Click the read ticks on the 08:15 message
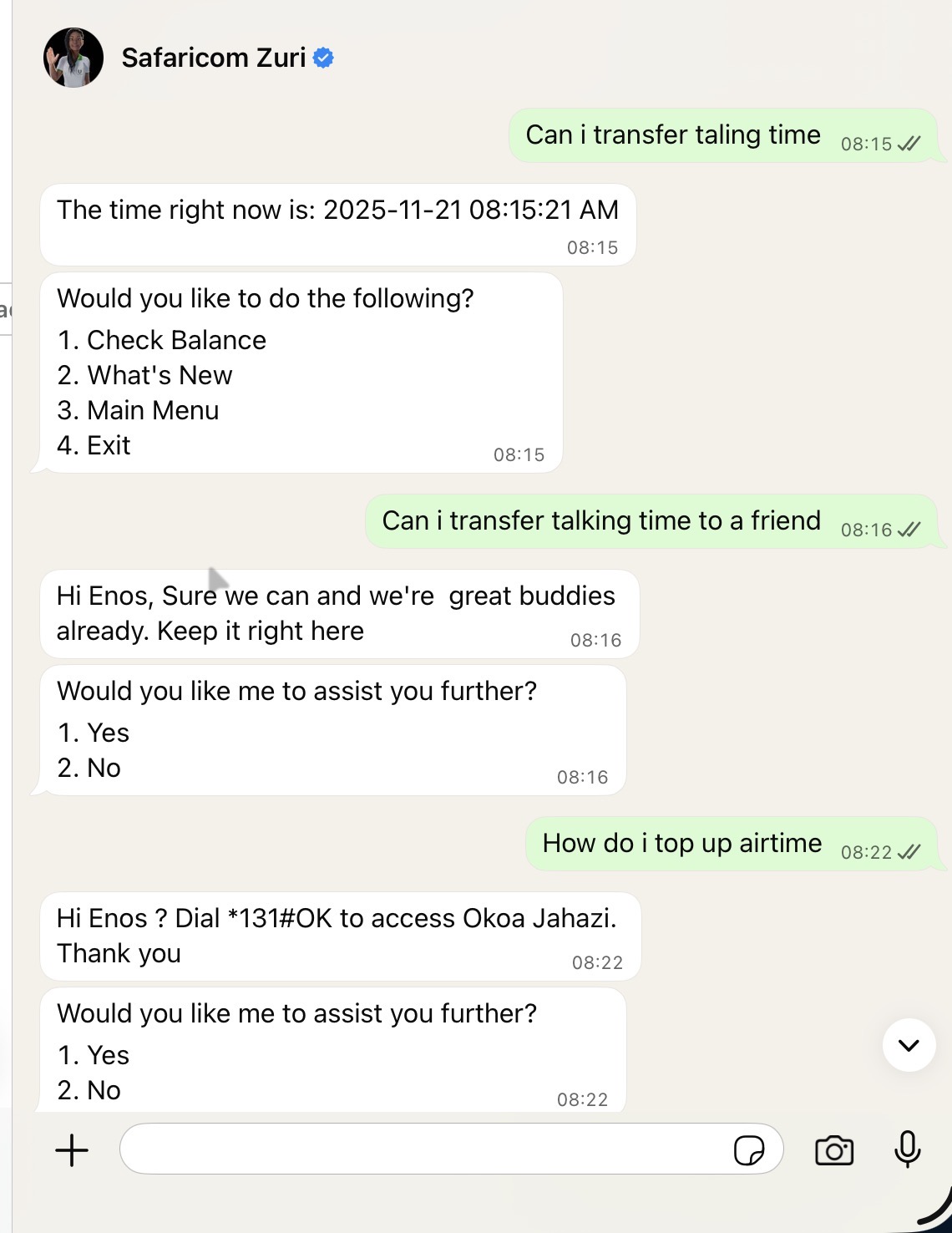 pos(909,144)
